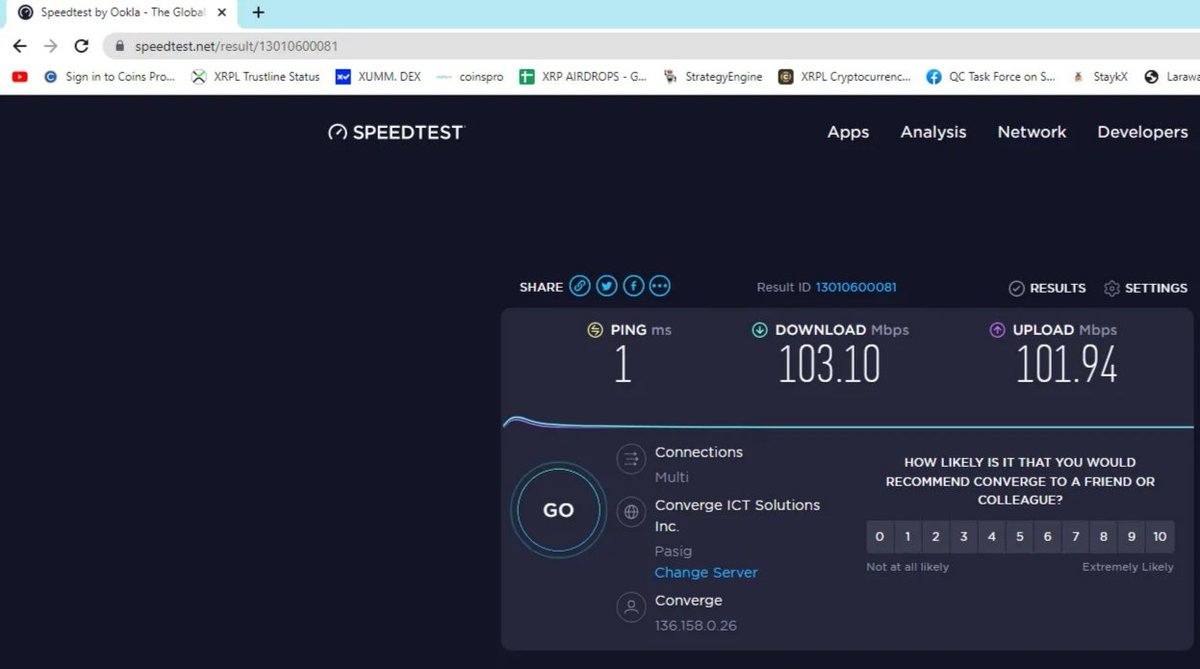Open RESULTS history

pos(1047,288)
